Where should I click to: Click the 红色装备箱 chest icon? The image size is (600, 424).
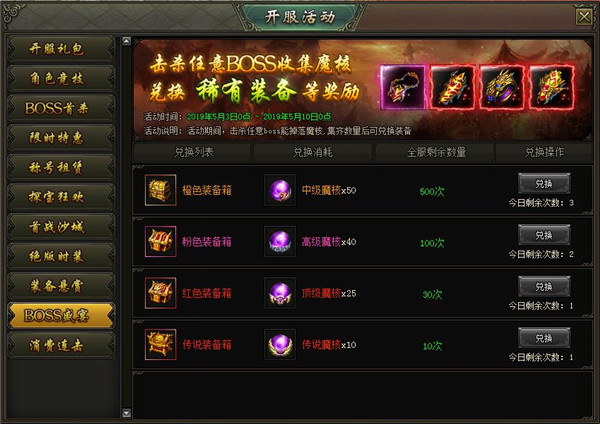161,293
